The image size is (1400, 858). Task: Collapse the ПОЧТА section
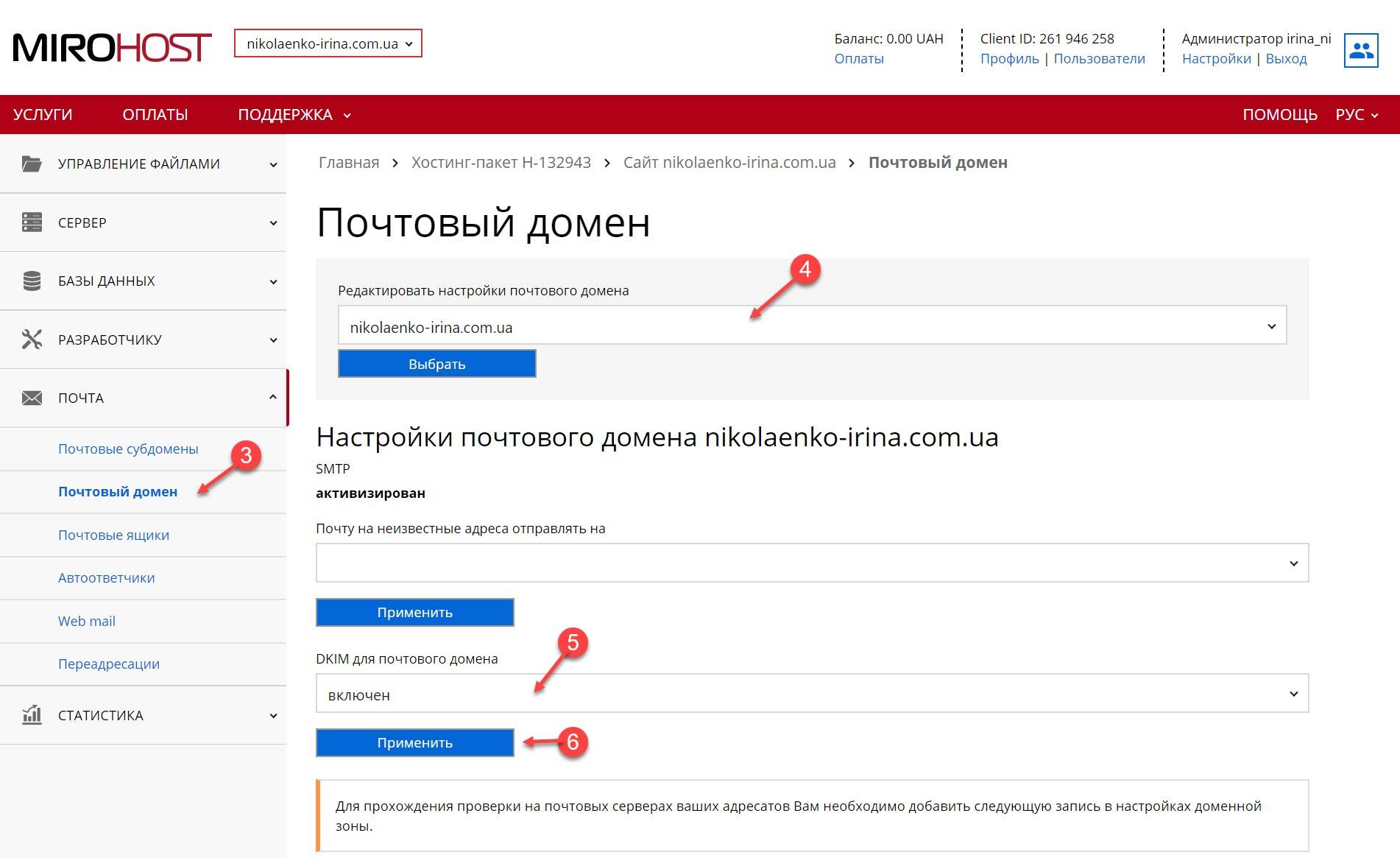(144, 398)
